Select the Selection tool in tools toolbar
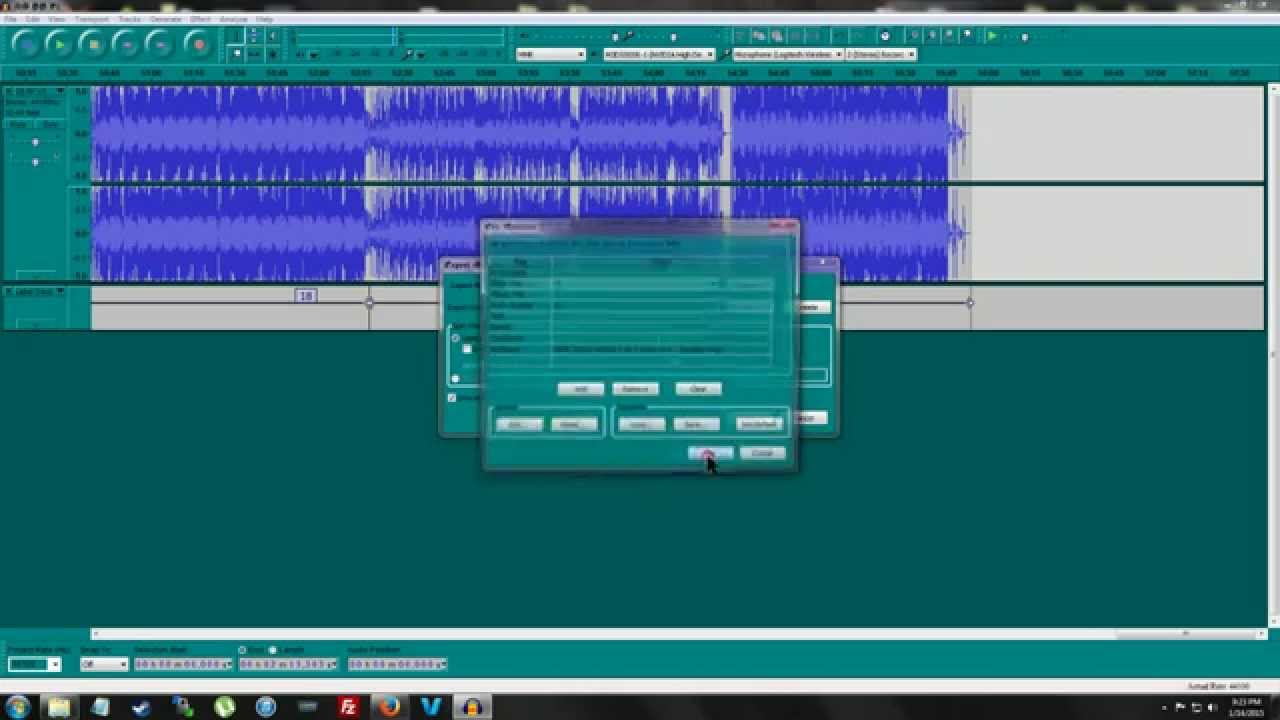This screenshot has width=1280, height=720. coord(236,36)
